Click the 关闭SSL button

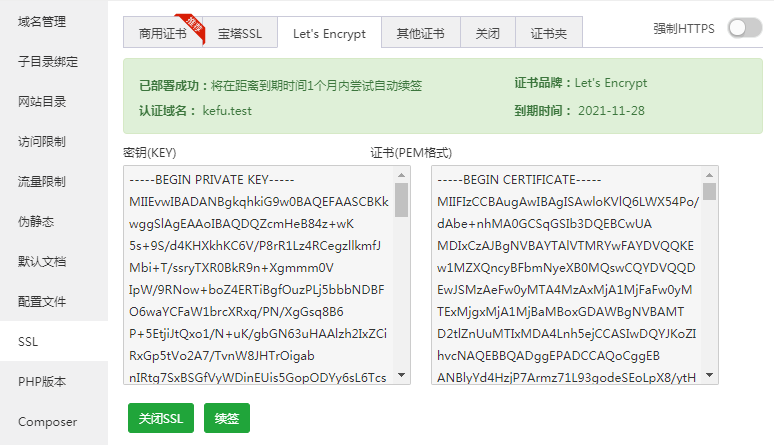161,418
